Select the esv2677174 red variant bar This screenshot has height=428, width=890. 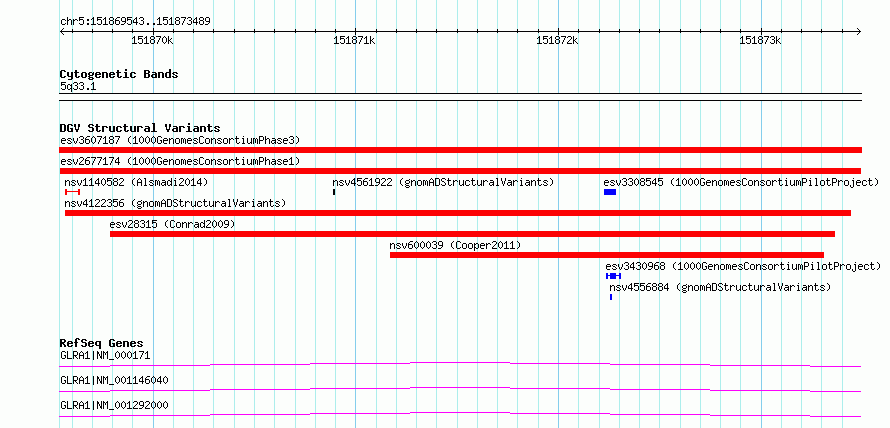[x=460, y=171]
